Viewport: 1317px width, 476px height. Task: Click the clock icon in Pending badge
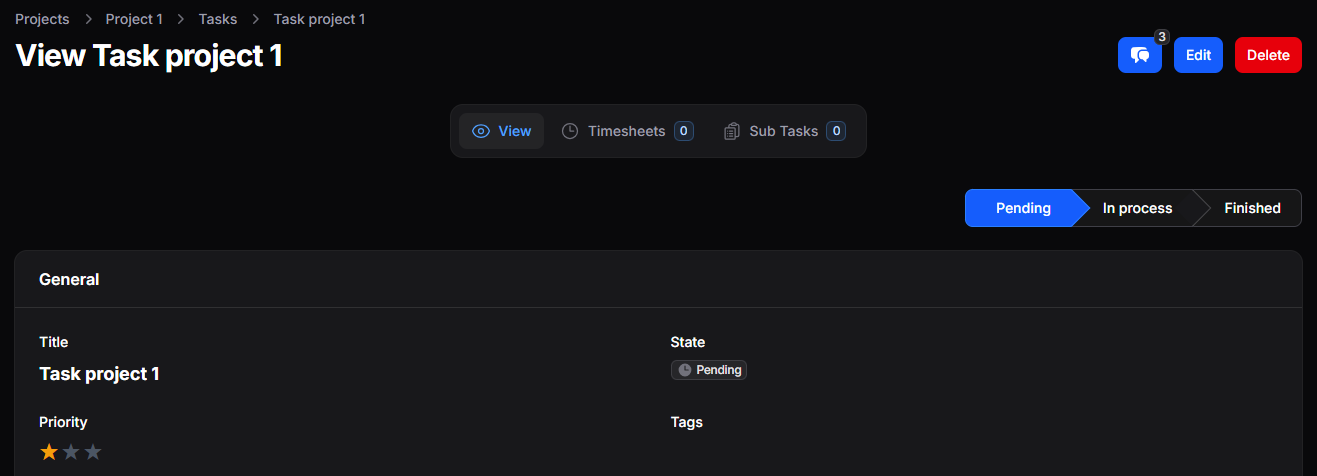click(685, 370)
